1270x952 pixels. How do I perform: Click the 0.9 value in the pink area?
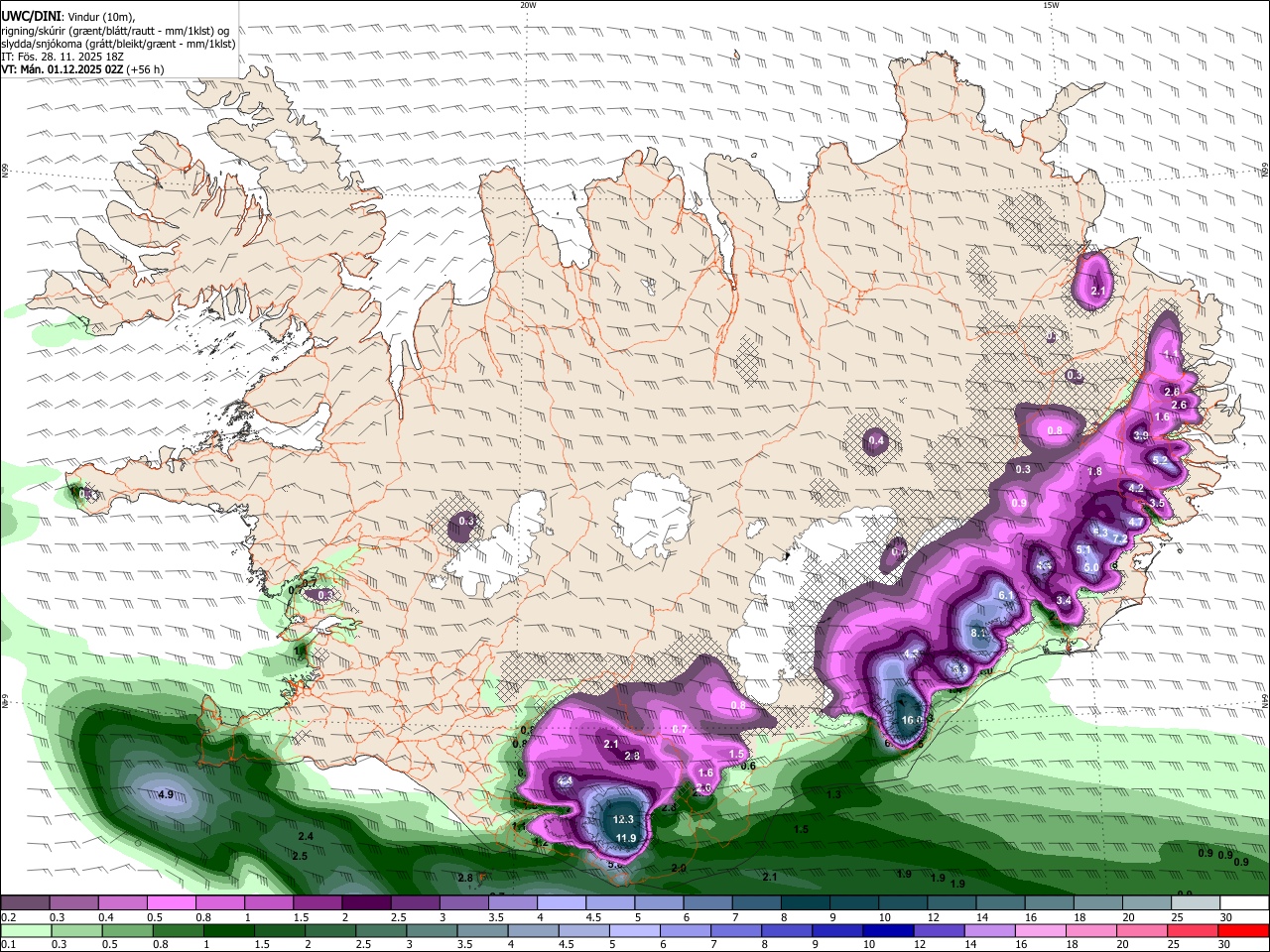pos(1019,504)
